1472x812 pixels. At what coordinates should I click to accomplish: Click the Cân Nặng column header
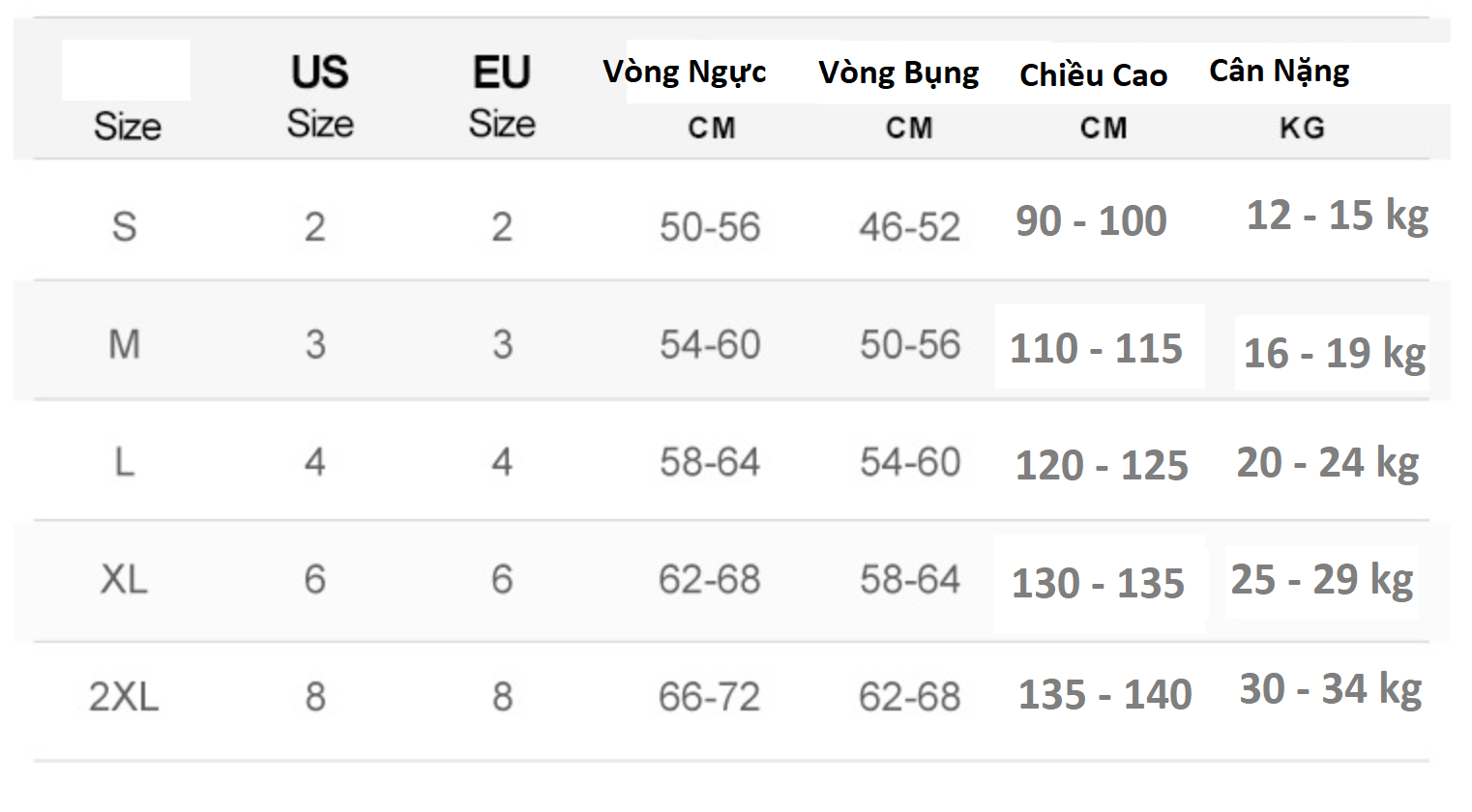[x=1279, y=72]
